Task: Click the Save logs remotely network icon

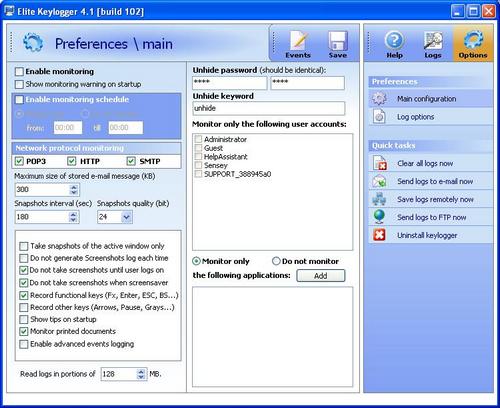Action: coord(379,199)
